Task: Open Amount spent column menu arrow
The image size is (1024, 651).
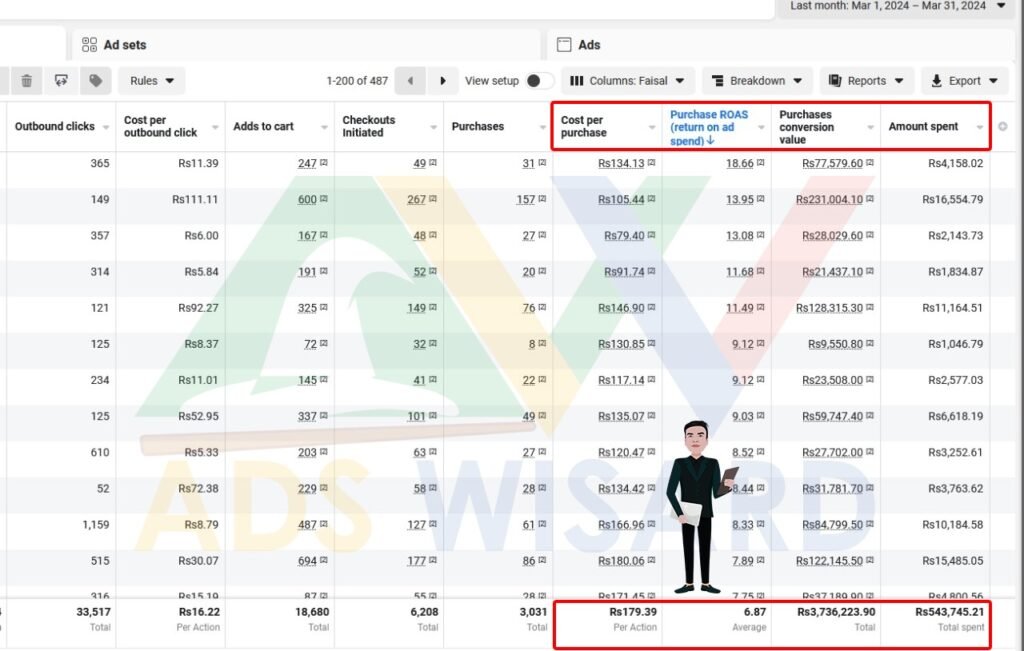Action: coord(980,127)
